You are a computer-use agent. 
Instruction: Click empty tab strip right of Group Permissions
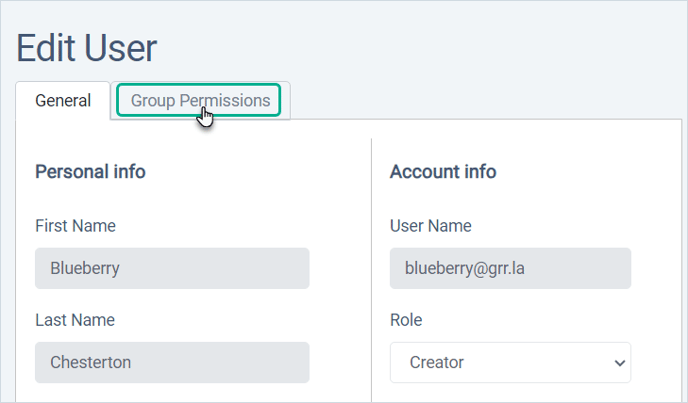(x=485, y=101)
